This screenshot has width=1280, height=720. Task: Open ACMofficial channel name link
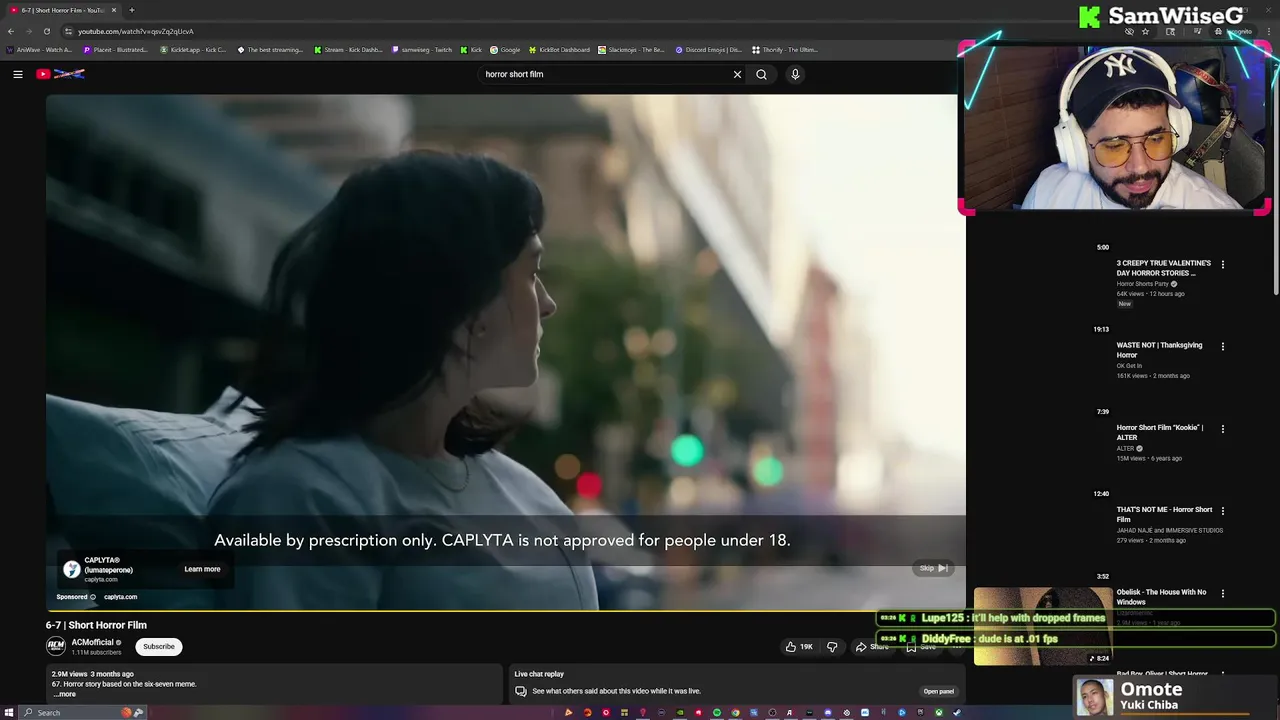click(x=92, y=642)
